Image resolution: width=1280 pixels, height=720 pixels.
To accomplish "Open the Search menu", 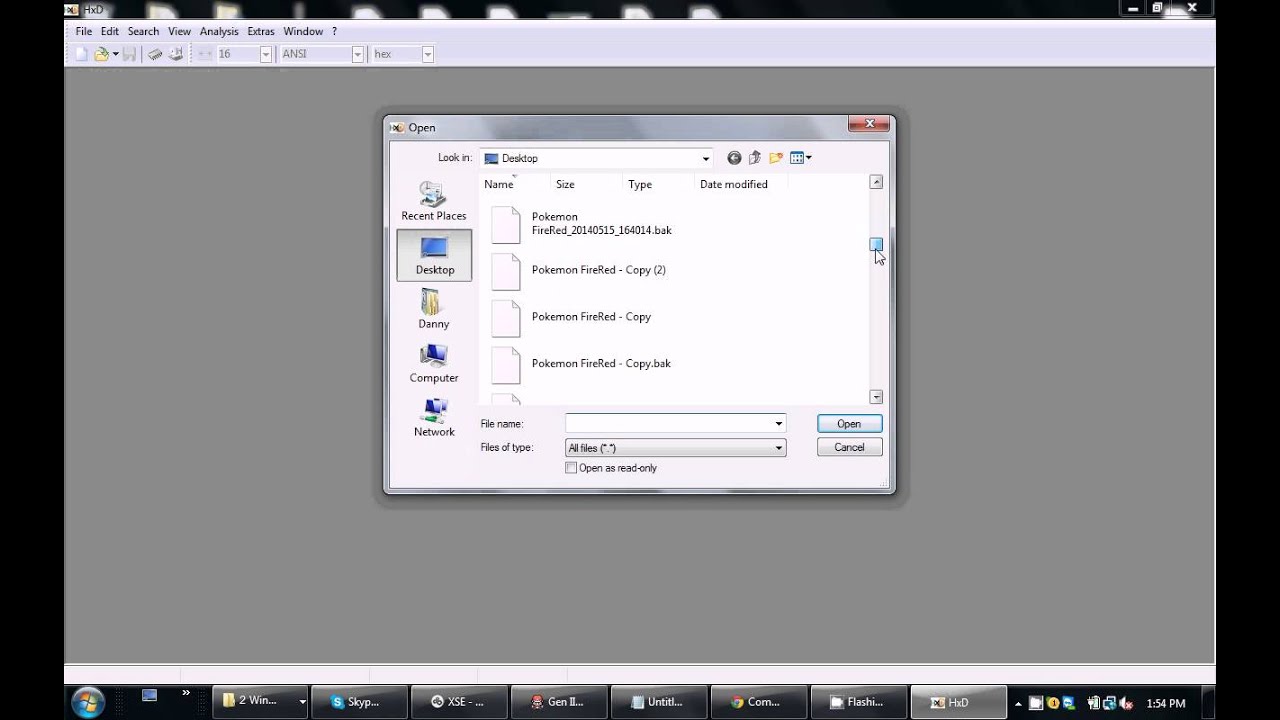I will pos(143,31).
